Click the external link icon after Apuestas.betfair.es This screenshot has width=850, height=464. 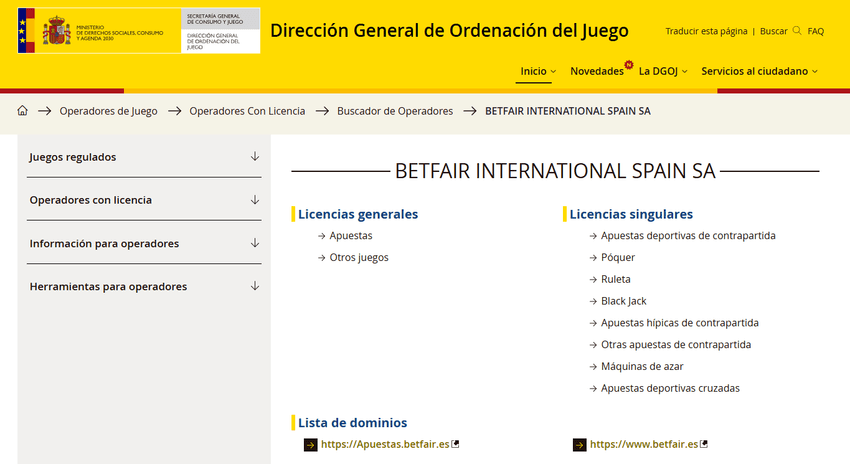[x=455, y=444]
